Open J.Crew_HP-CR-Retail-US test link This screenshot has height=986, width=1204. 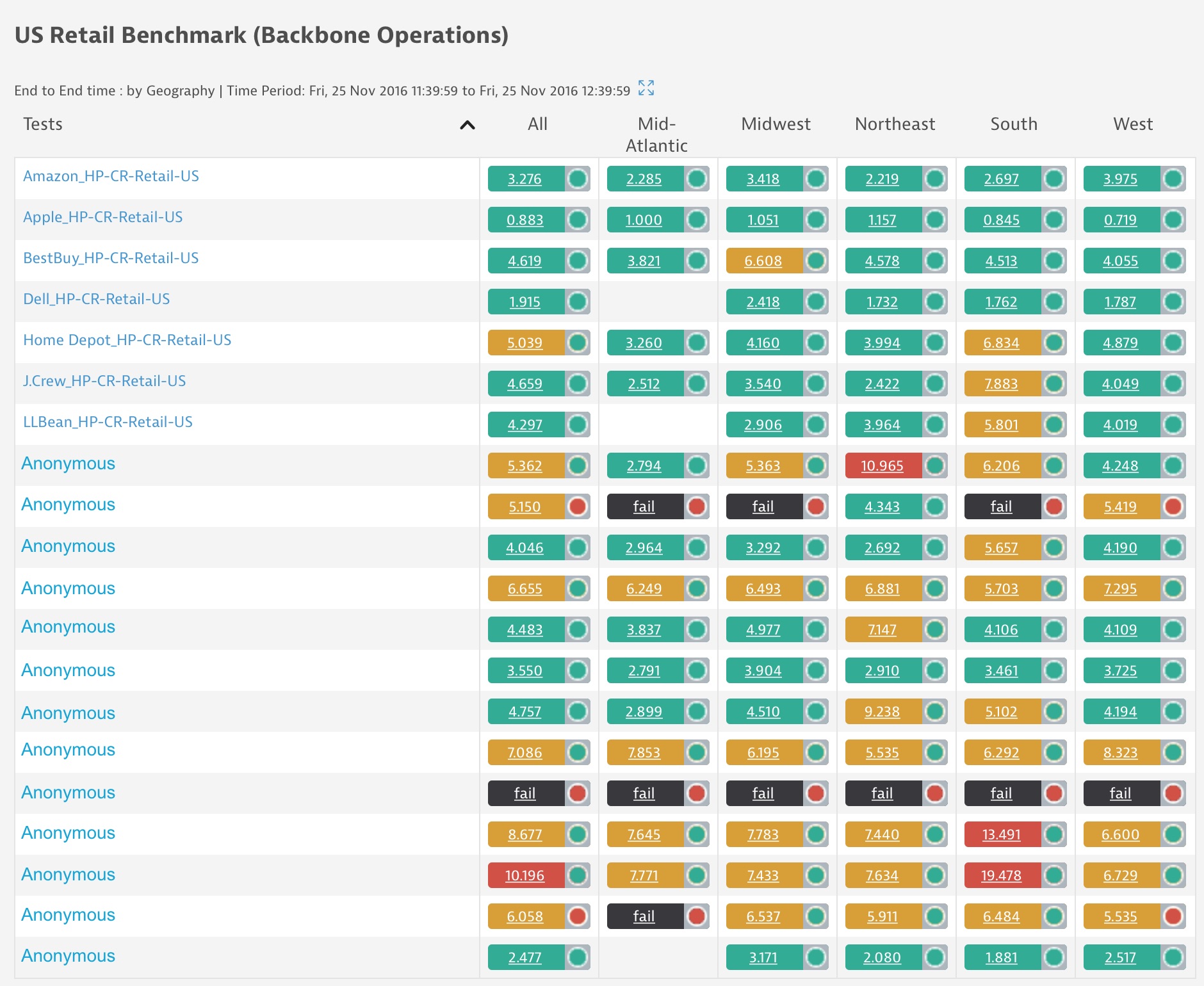click(104, 381)
